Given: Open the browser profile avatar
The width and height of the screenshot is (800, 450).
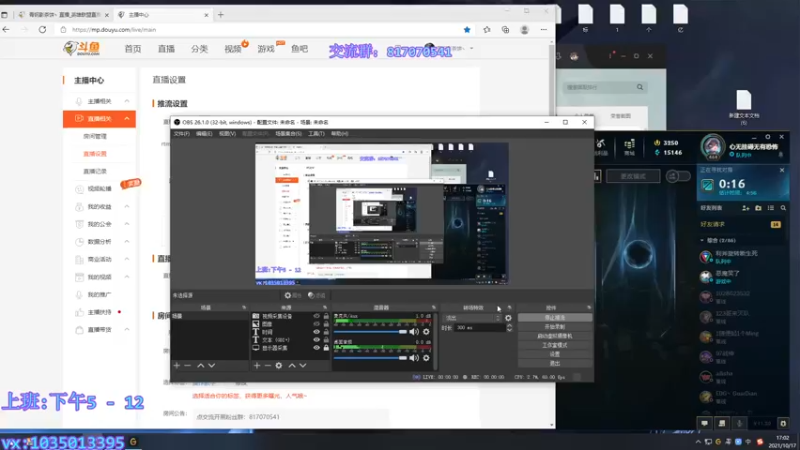Looking at the screenshot, I should tap(524, 30).
